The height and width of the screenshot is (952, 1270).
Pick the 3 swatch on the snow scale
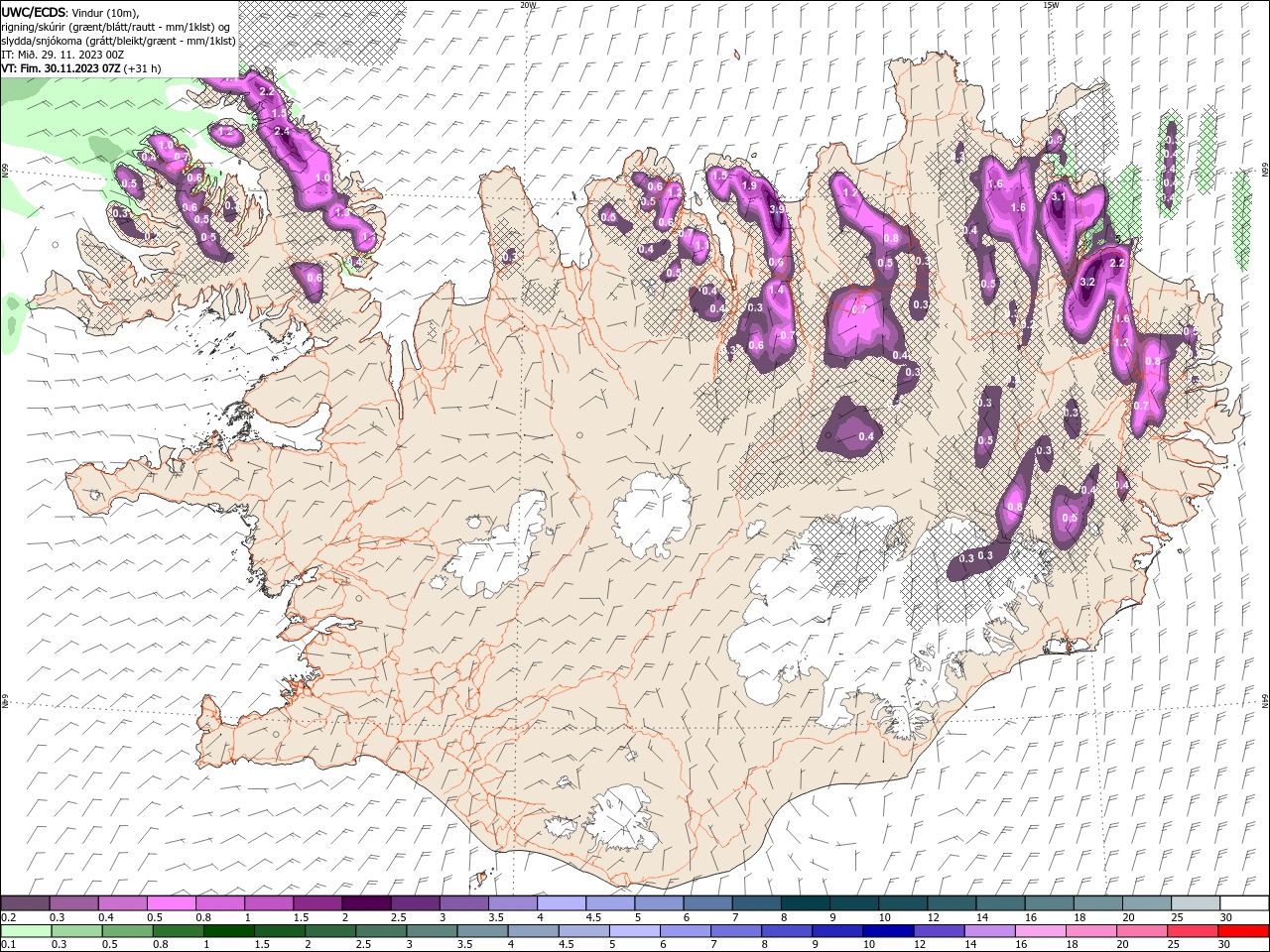click(462, 903)
